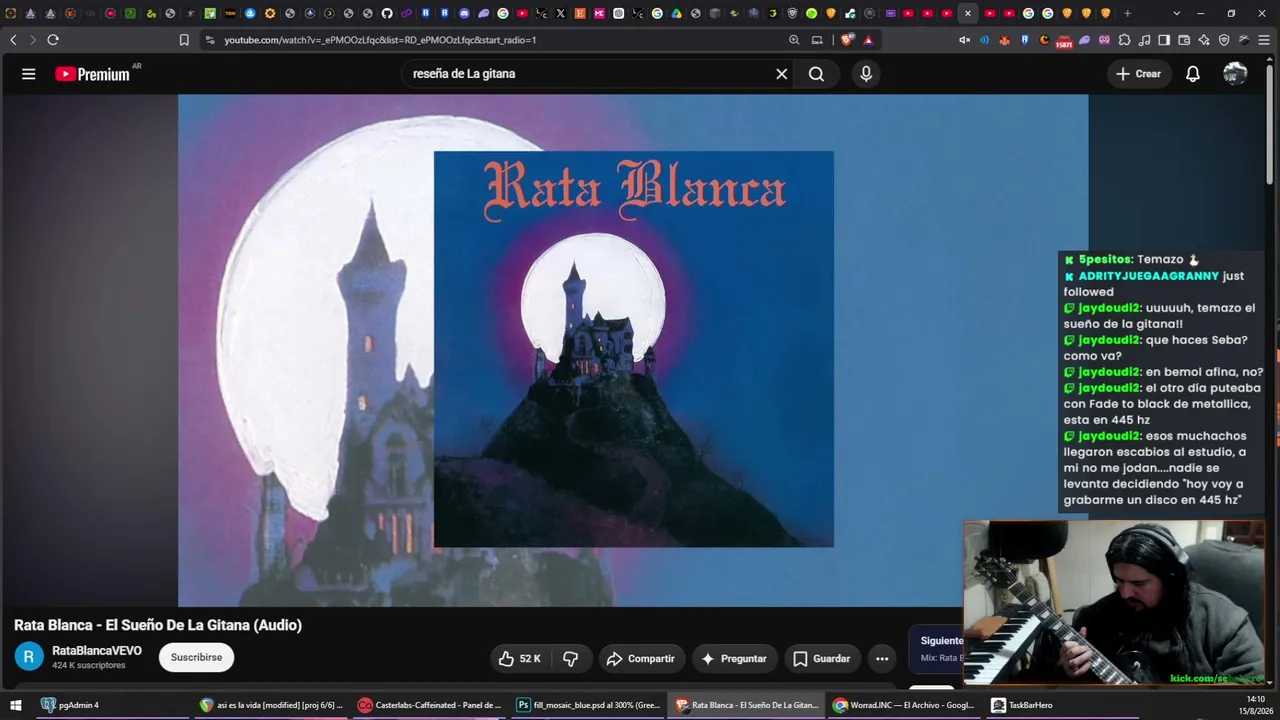Bookmark this page in the address bar
This screenshot has width=1280, height=720.
[x=184, y=40]
